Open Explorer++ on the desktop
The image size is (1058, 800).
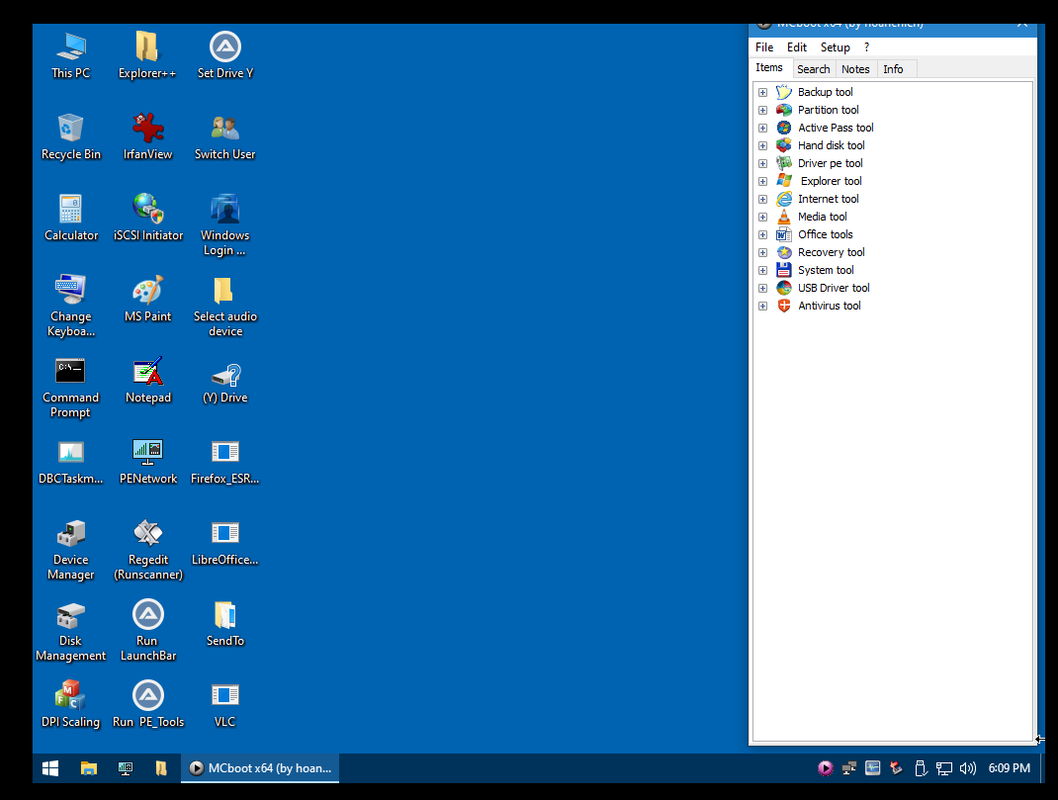(147, 55)
